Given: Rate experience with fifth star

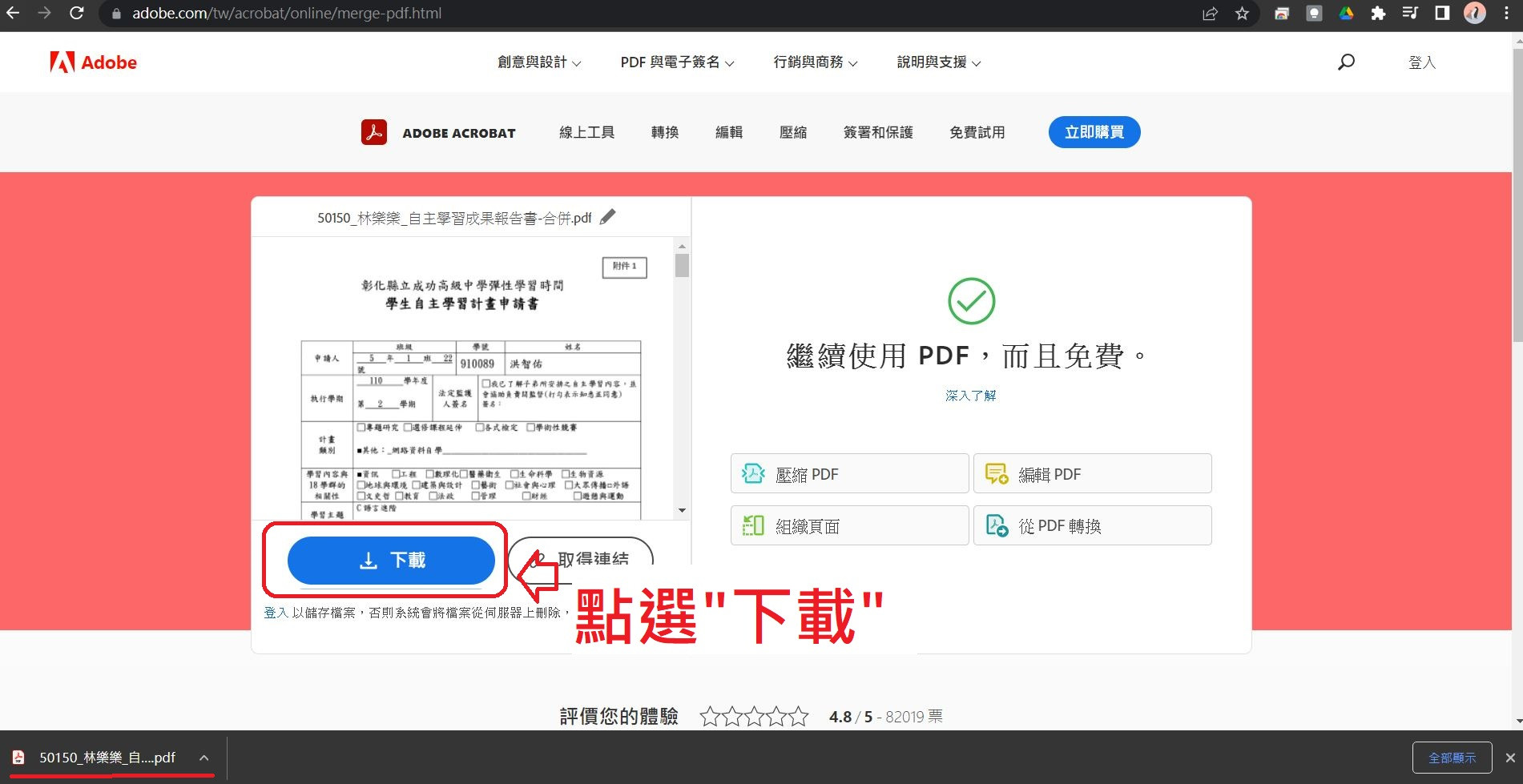Looking at the screenshot, I should pyautogui.click(x=798, y=716).
